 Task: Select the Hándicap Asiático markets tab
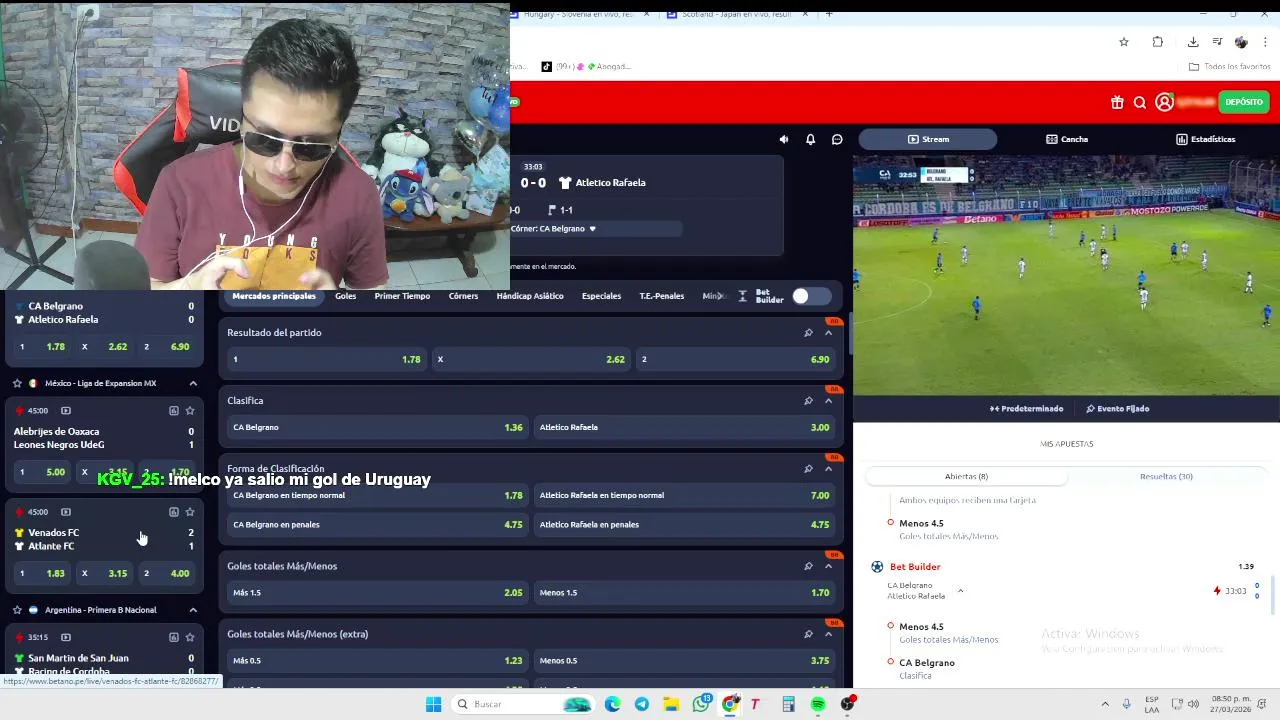click(x=530, y=296)
